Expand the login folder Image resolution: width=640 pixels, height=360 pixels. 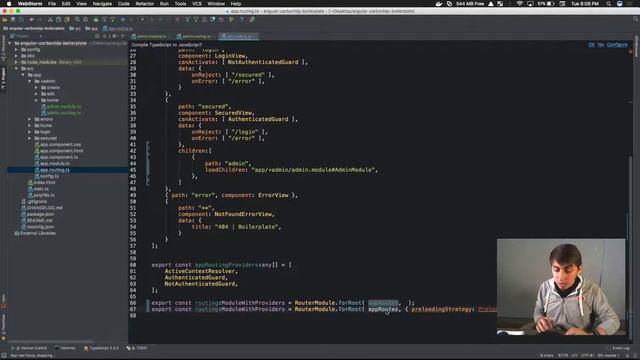pos(29,132)
